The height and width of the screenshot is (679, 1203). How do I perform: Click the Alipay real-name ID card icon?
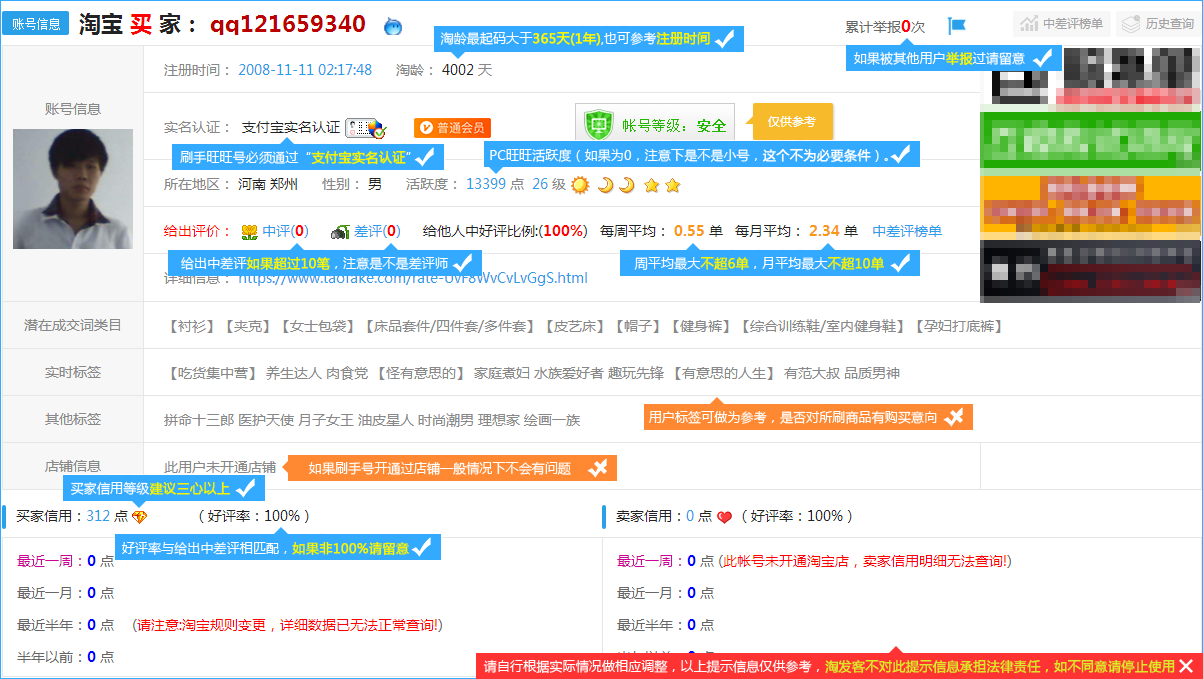coord(365,128)
